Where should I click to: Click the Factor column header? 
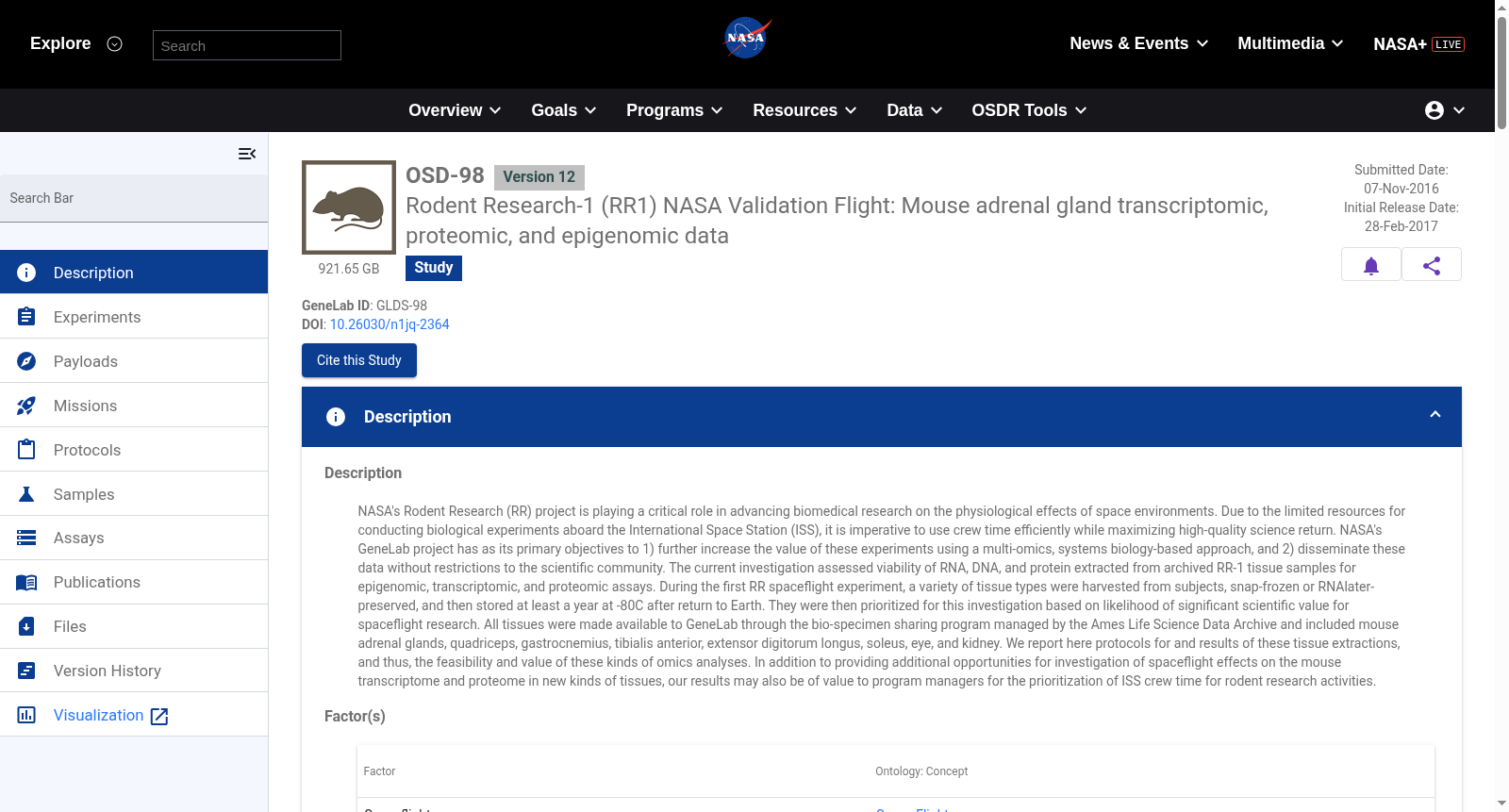click(379, 771)
